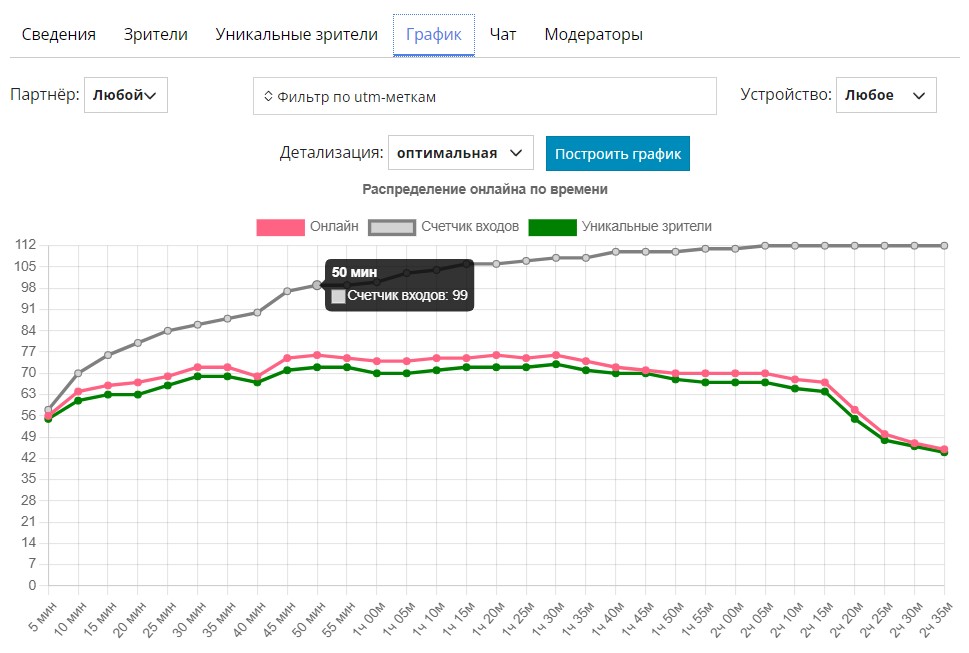Screen dimensions: 969x653
Task: Open the Модераторы tab
Action: pos(593,34)
